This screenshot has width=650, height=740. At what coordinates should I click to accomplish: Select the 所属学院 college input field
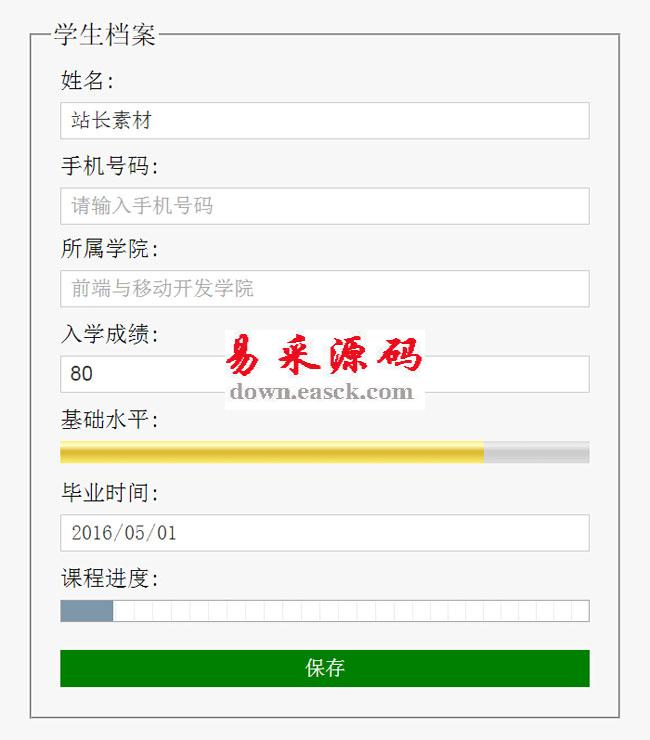pos(325,289)
